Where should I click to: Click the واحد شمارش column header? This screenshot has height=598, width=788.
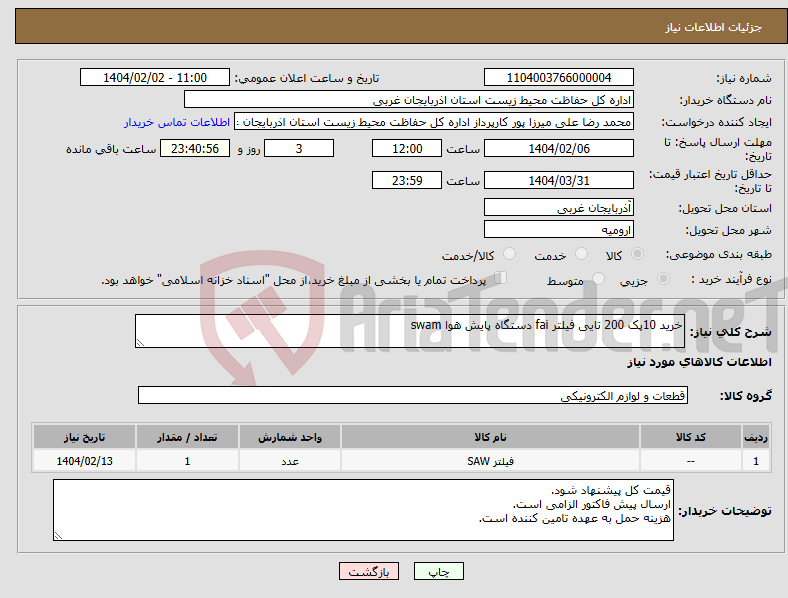click(x=290, y=437)
